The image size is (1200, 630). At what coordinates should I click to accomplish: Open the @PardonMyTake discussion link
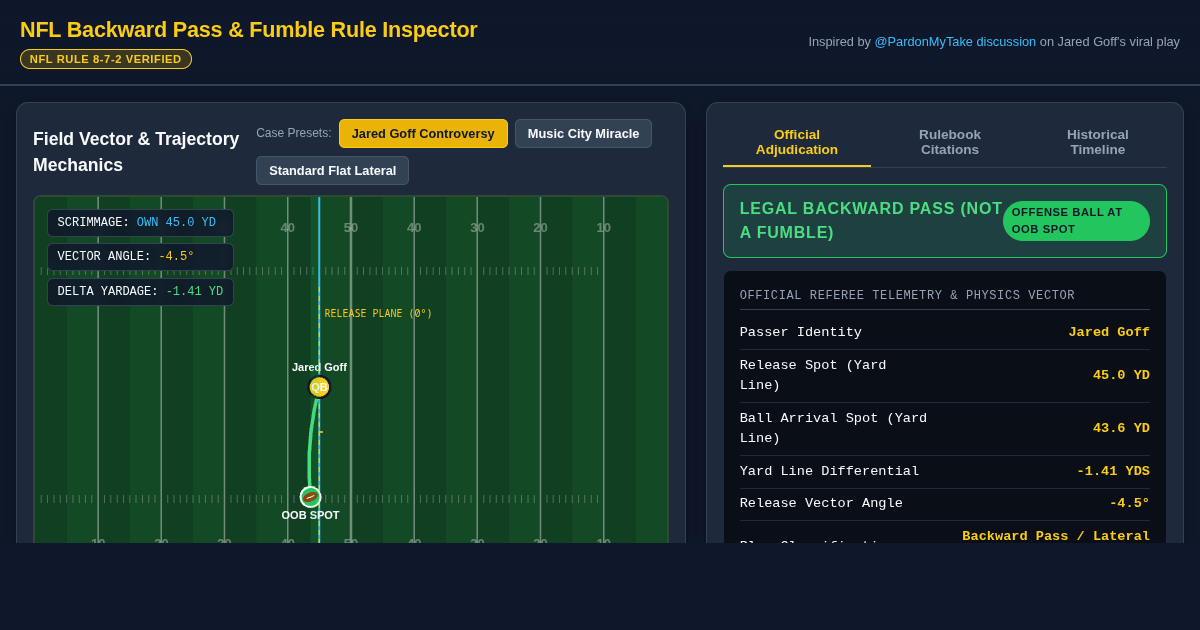(955, 42)
